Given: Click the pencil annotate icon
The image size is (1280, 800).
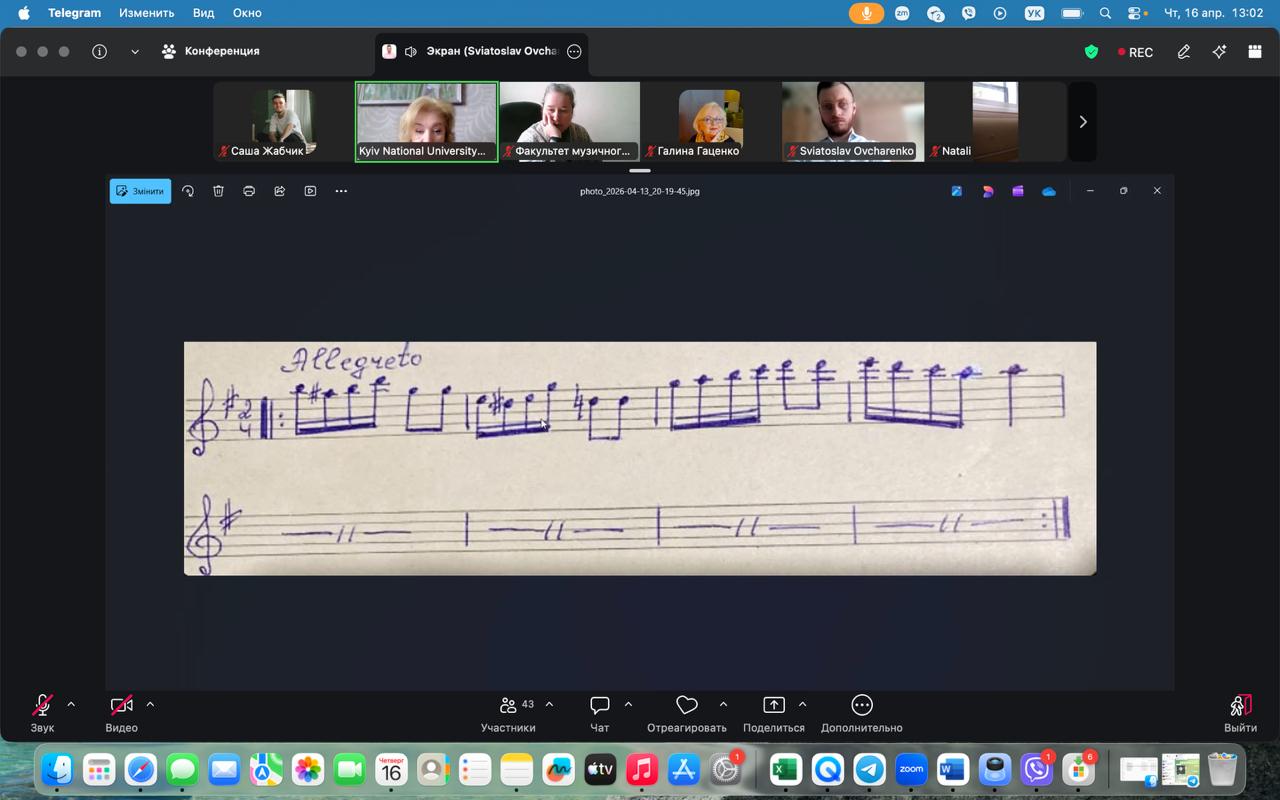Looking at the screenshot, I should point(1184,51).
